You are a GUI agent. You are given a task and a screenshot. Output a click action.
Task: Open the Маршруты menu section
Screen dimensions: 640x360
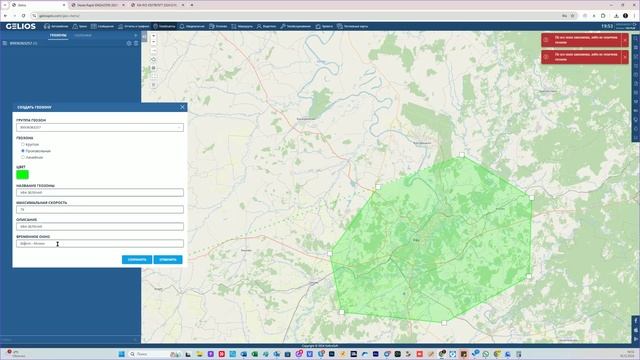point(242,26)
